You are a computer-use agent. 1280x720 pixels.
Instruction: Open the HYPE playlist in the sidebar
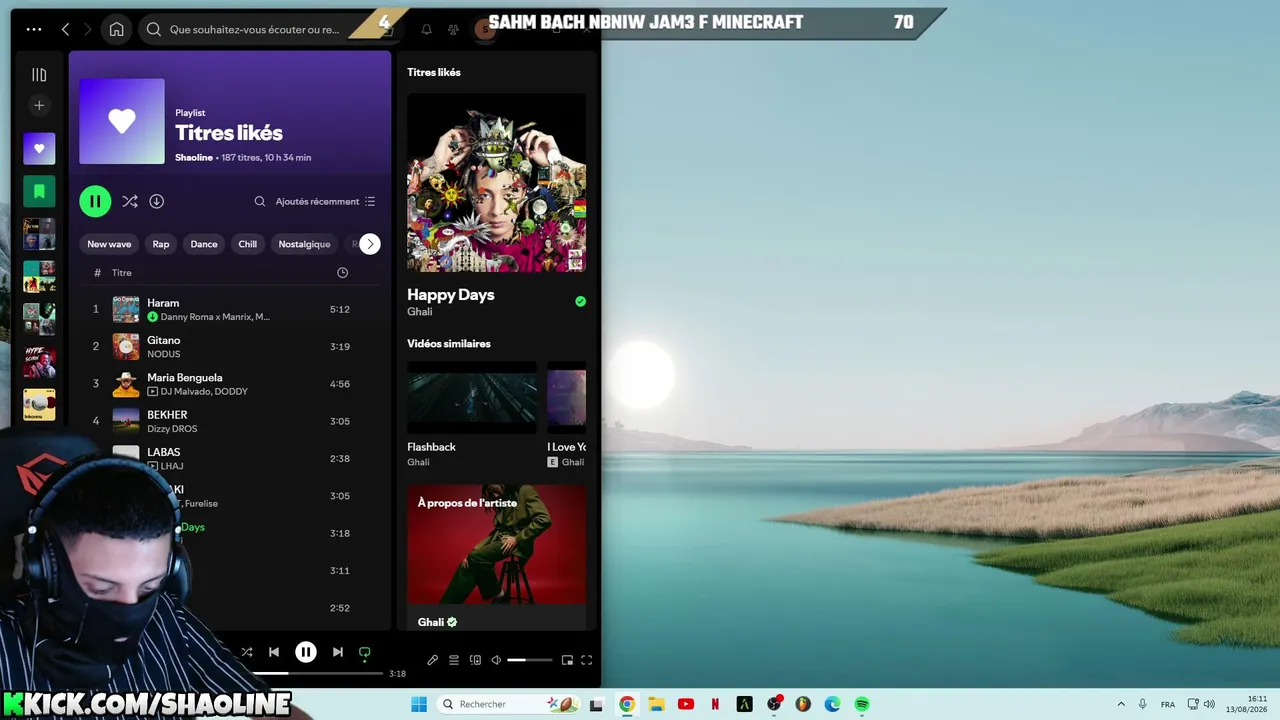(39, 362)
